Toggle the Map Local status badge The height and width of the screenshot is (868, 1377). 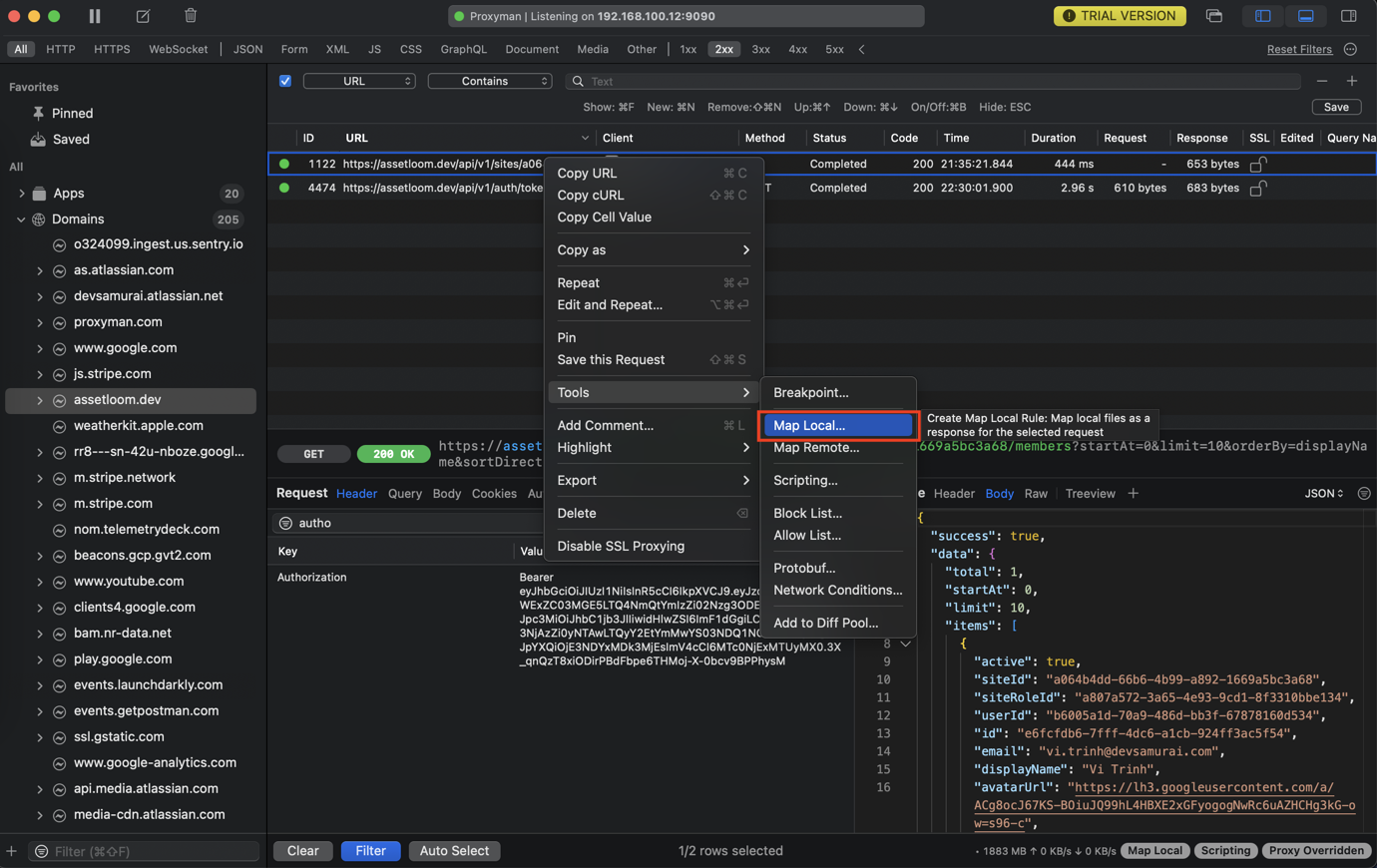coord(1154,851)
